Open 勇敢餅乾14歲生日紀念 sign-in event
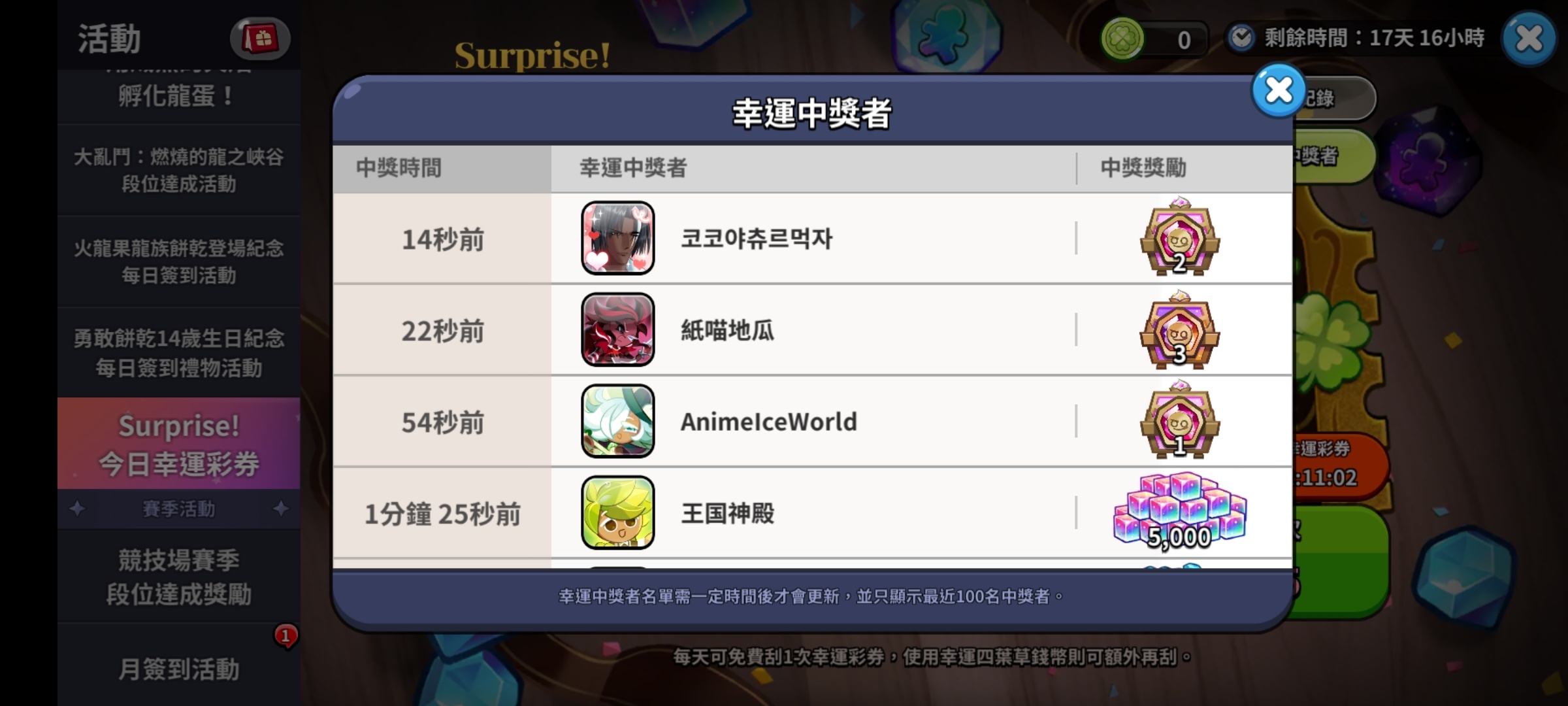This screenshot has width=1568, height=706. point(178,353)
